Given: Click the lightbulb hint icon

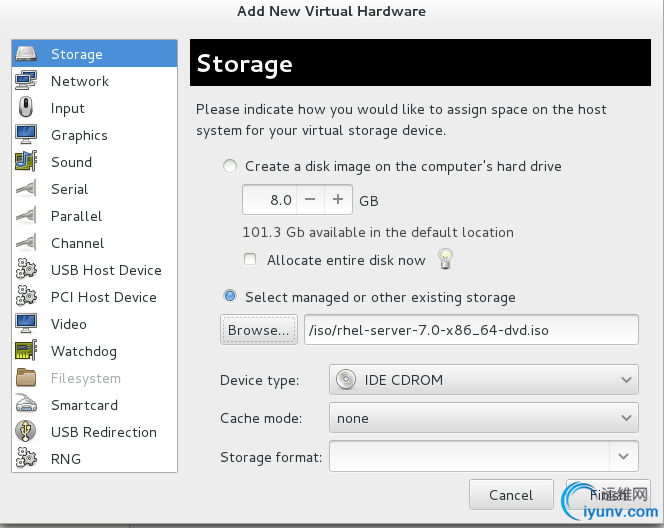Looking at the screenshot, I should 446,260.
